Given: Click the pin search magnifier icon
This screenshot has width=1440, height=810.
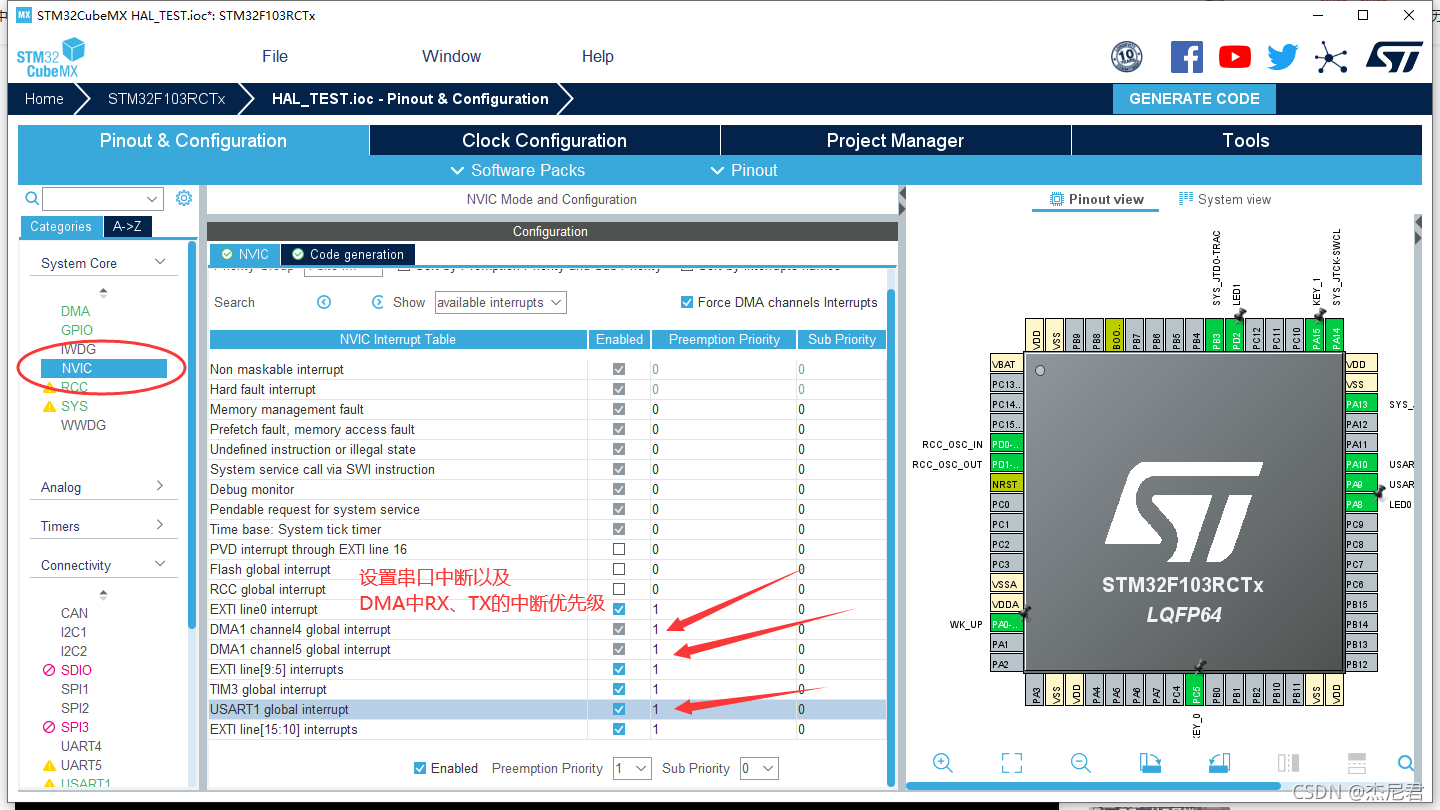Looking at the screenshot, I should tap(1405, 763).
